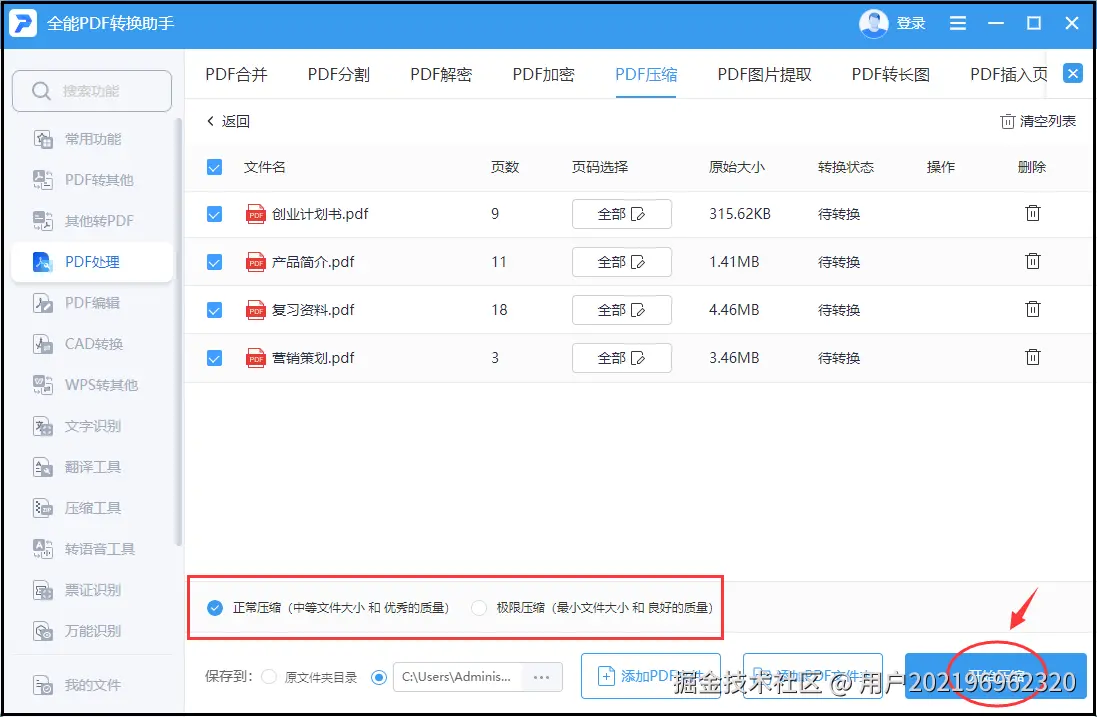Delete 营销策划.pdf with its trash icon

(x=1033, y=357)
